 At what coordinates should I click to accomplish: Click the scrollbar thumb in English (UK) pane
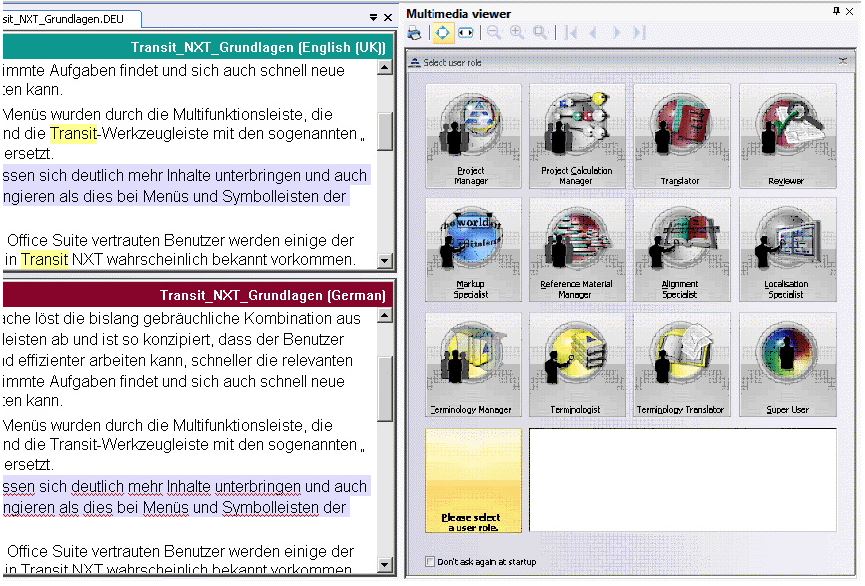pos(385,131)
